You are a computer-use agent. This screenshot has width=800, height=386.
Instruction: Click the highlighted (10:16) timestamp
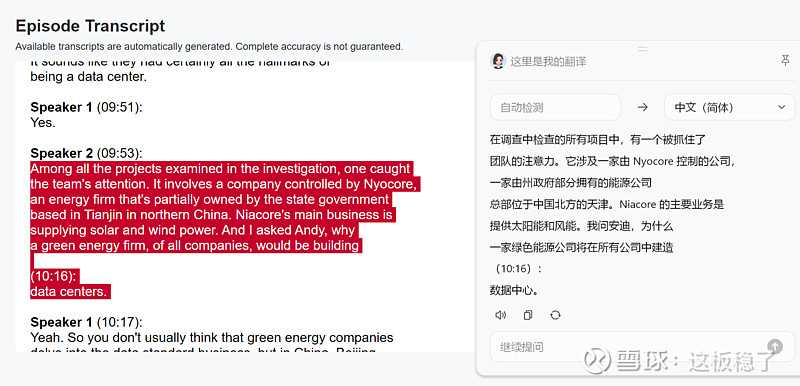54,276
